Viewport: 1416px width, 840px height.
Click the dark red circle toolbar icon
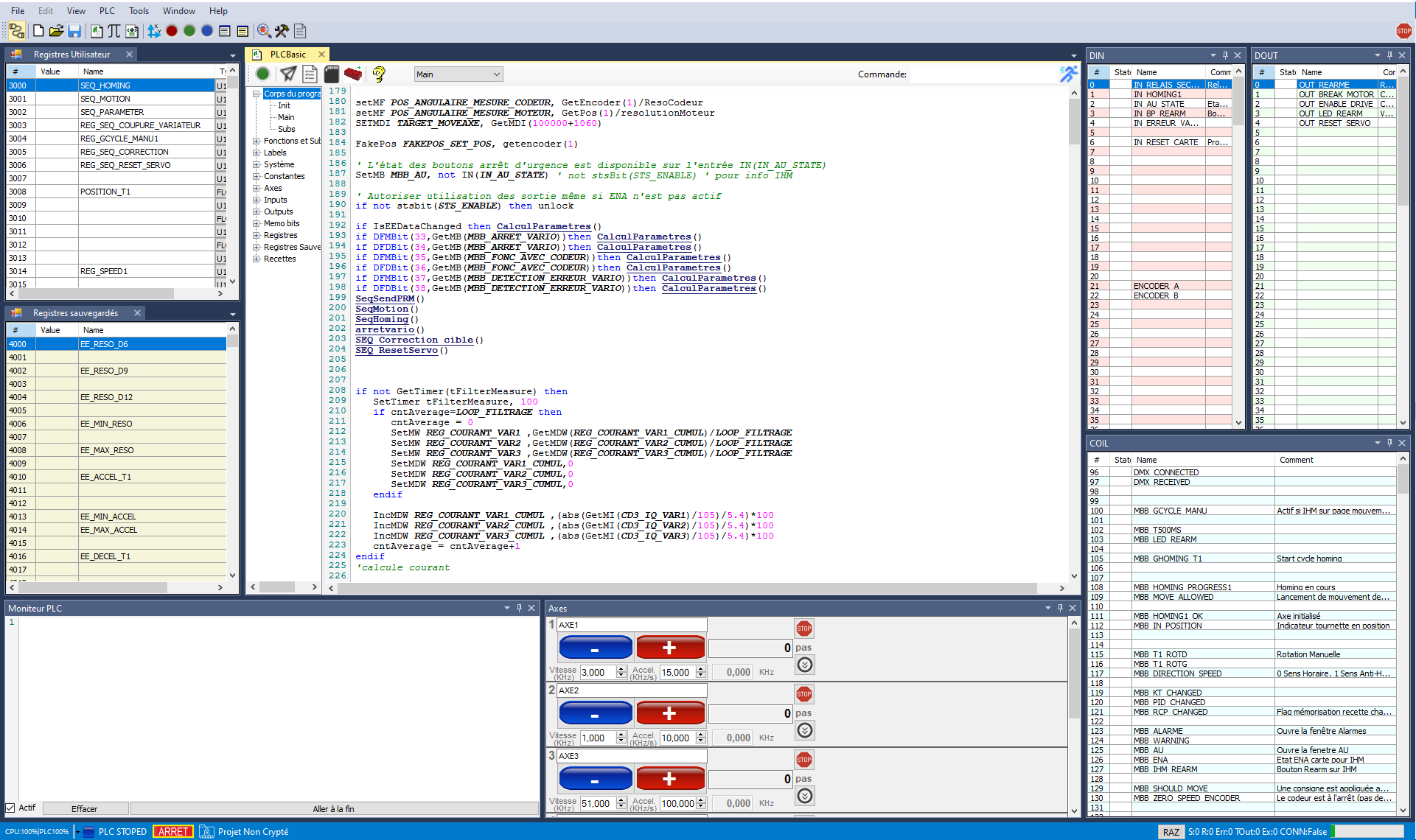(172, 31)
